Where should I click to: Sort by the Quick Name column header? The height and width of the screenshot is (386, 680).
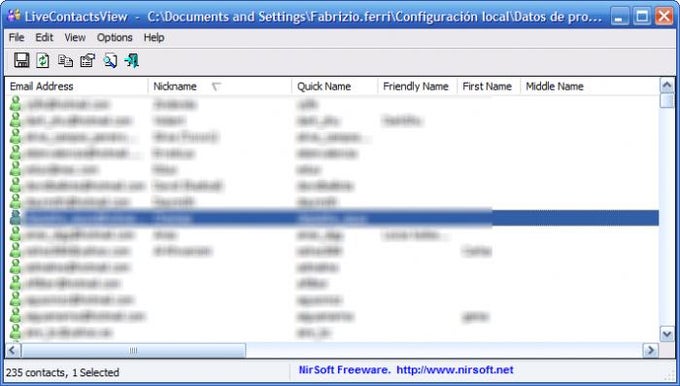(335, 86)
